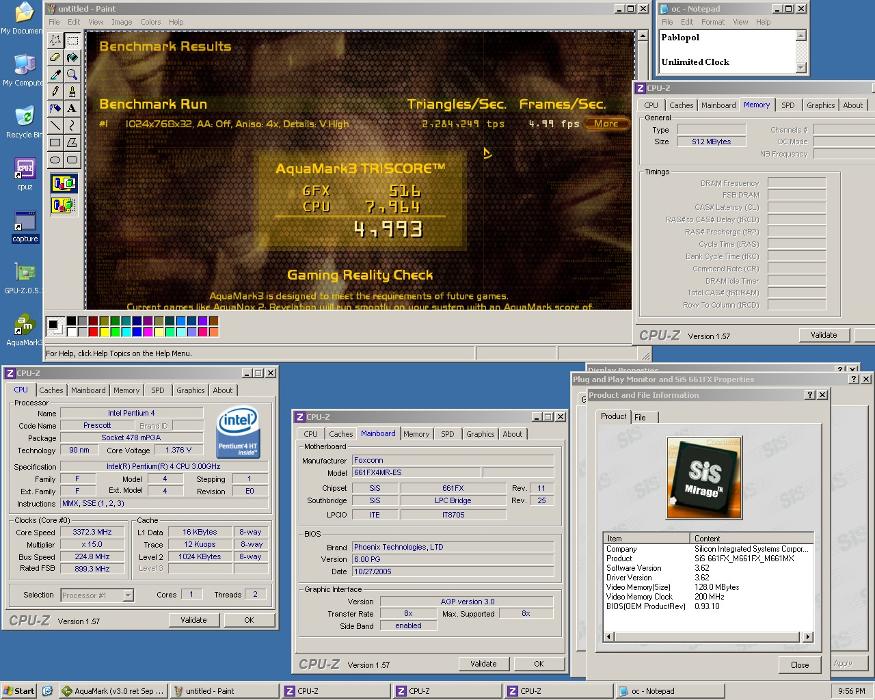Image resolution: width=875 pixels, height=700 pixels.
Task: Pick the Eraser tool in Paint
Action: [x=55, y=57]
